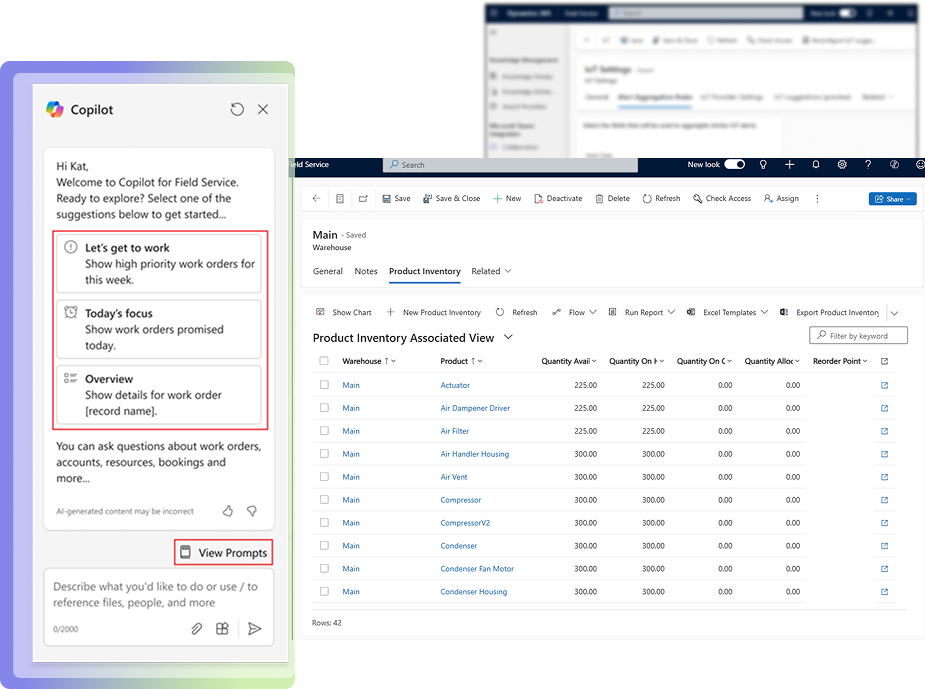This screenshot has width=925, height=689.
Task: Give thumbs down to Copilot response
Action: 252,511
